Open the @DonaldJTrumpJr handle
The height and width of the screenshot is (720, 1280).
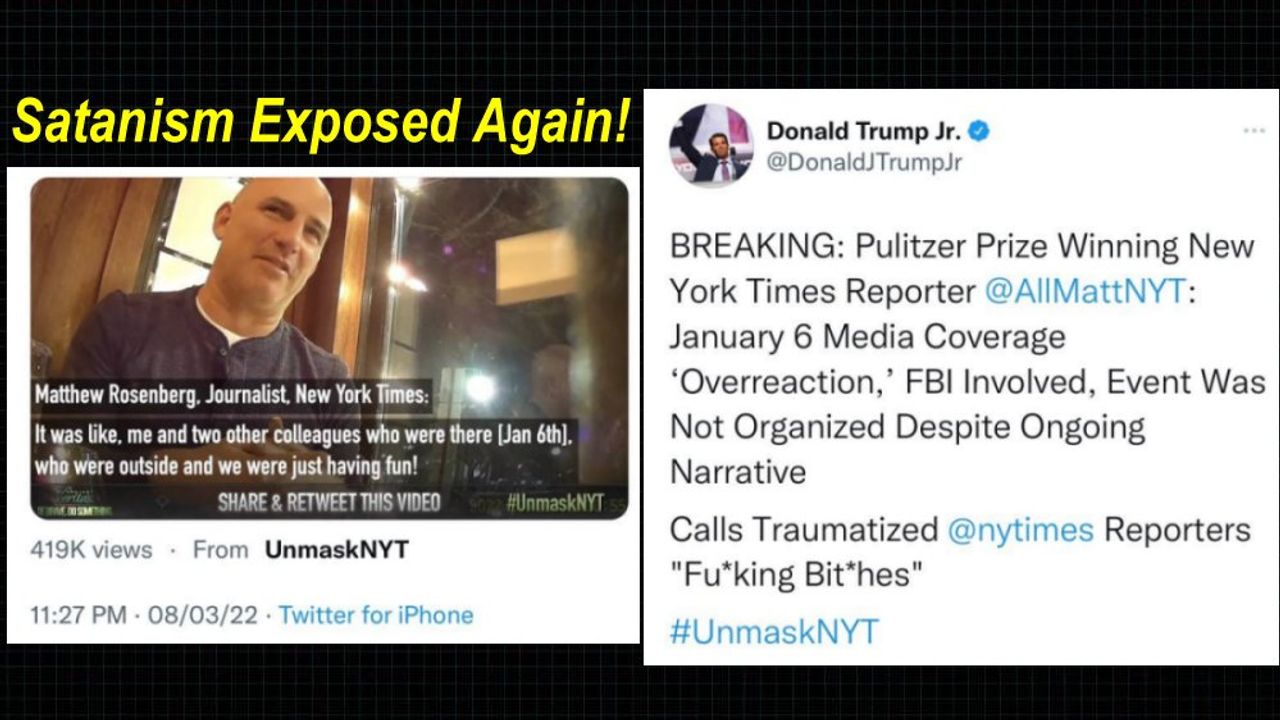pos(865,163)
